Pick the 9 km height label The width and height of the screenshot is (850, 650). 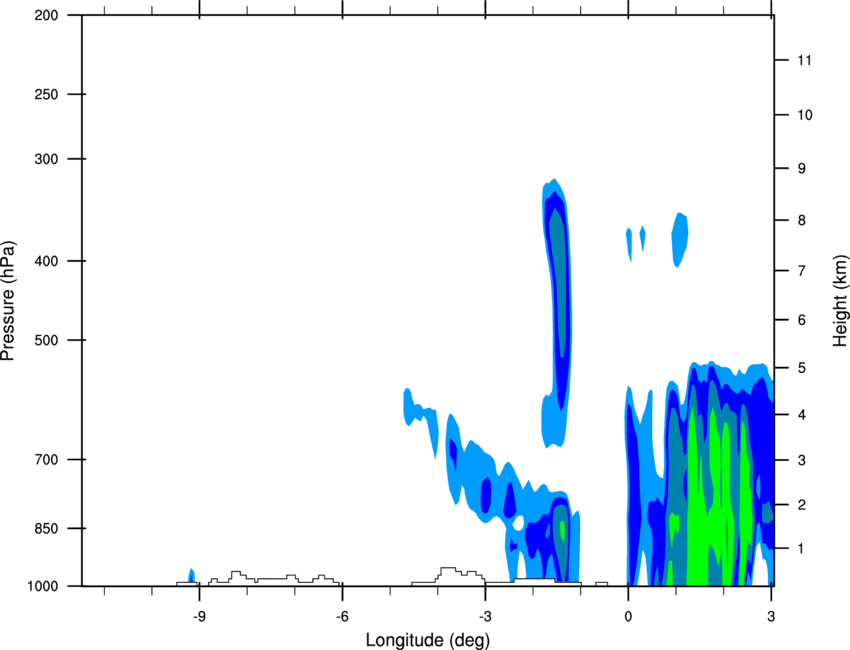(801, 168)
